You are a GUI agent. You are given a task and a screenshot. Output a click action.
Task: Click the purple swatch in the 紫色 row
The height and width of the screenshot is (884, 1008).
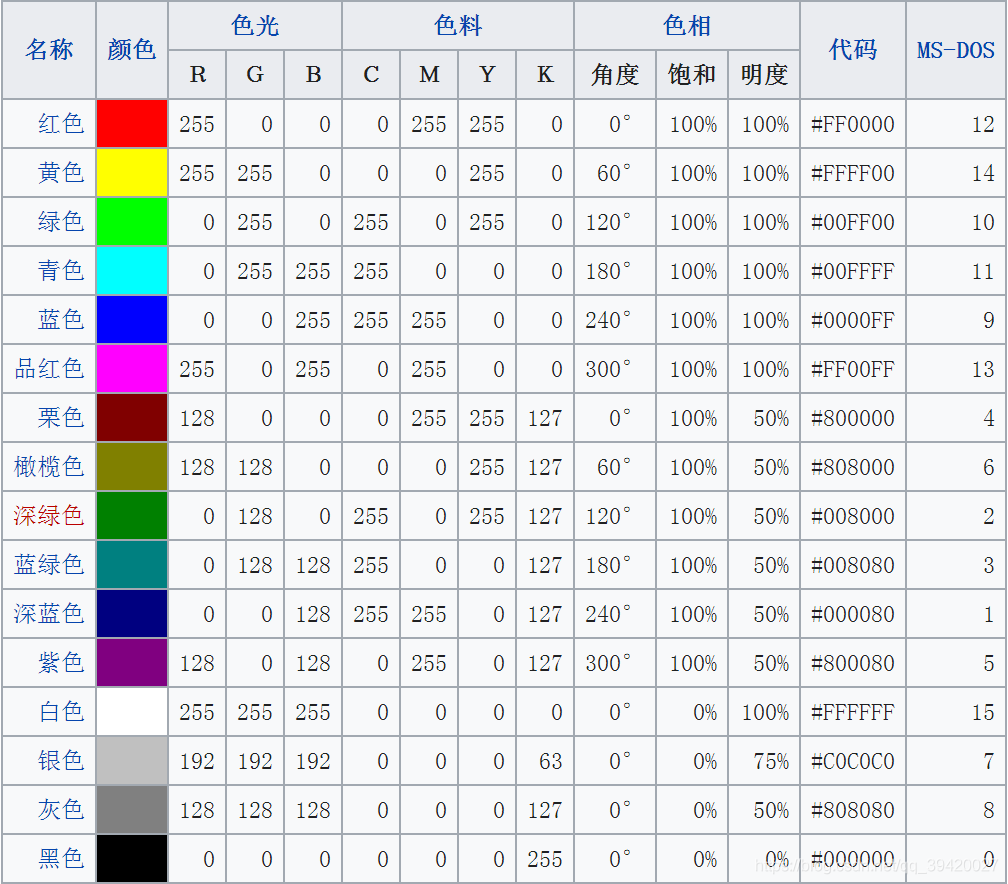point(131,663)
